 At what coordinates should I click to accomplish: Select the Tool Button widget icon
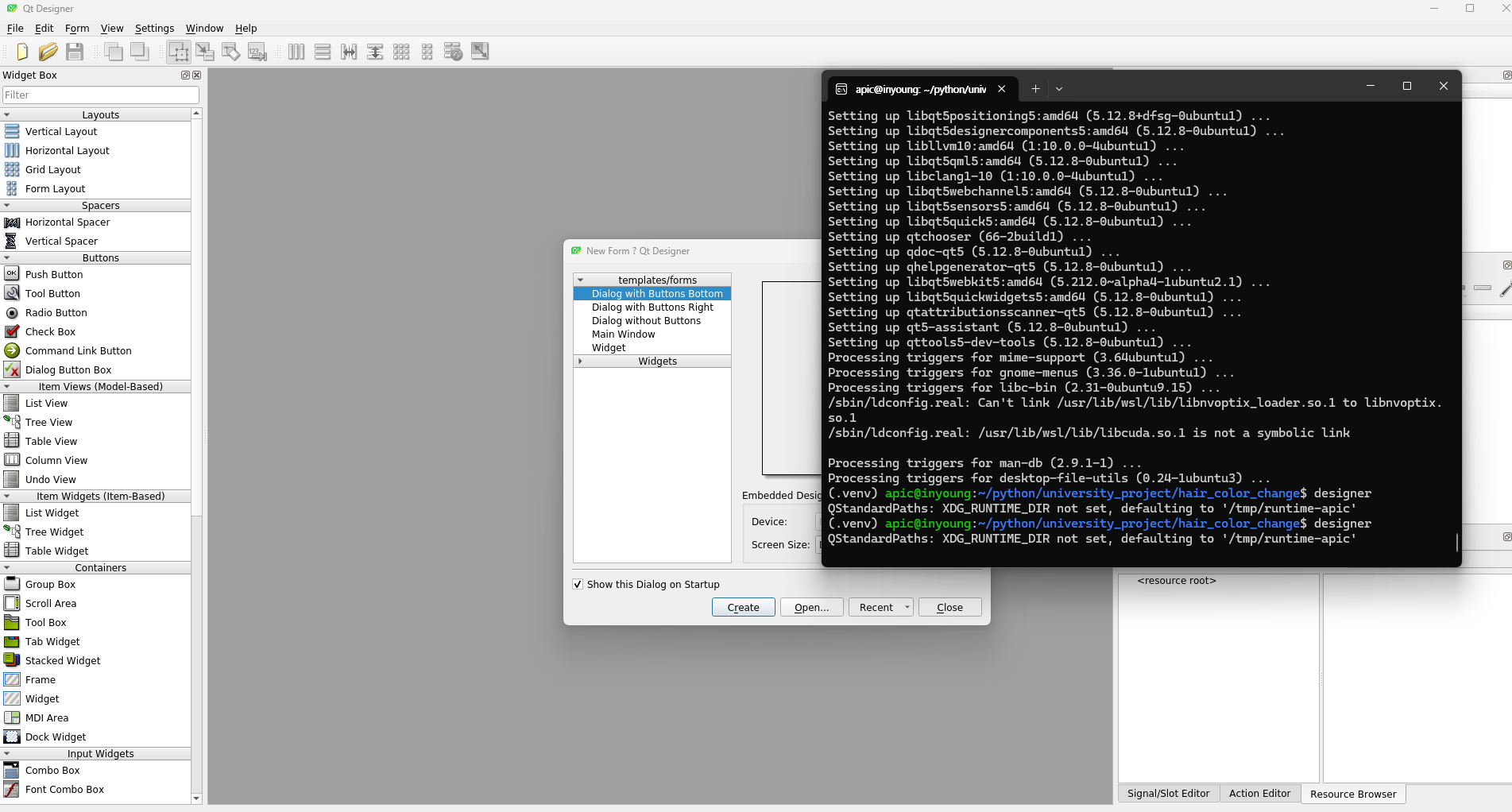click(x=12, y=293)
